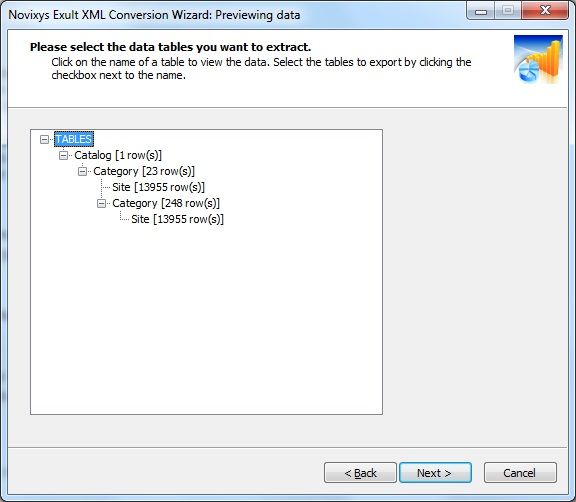Select the TABLES tree item
576x502 pixels.
click(x=73, y=139)
